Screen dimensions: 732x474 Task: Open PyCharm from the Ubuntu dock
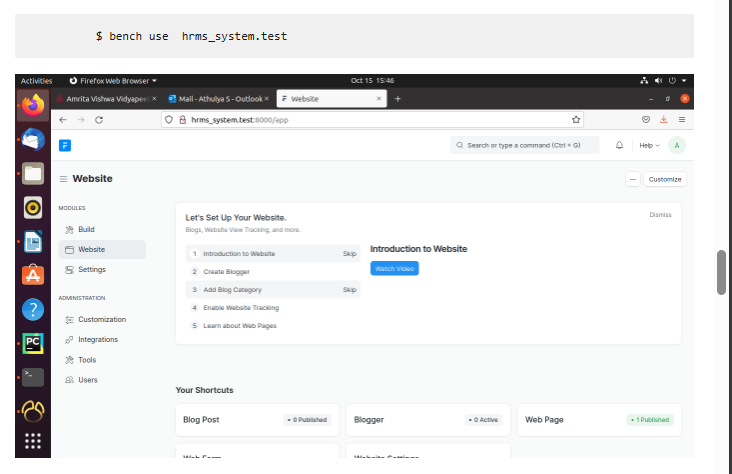coord(33,343)
